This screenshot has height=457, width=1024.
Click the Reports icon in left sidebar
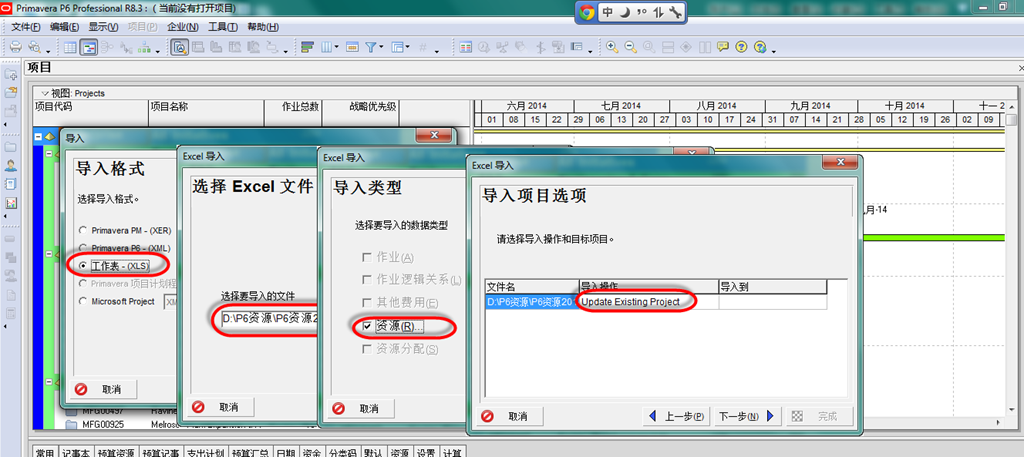[x=10, y=184]
